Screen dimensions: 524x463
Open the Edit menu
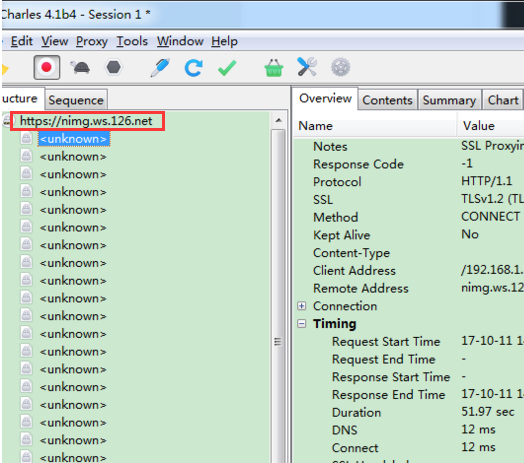[22, 41]
